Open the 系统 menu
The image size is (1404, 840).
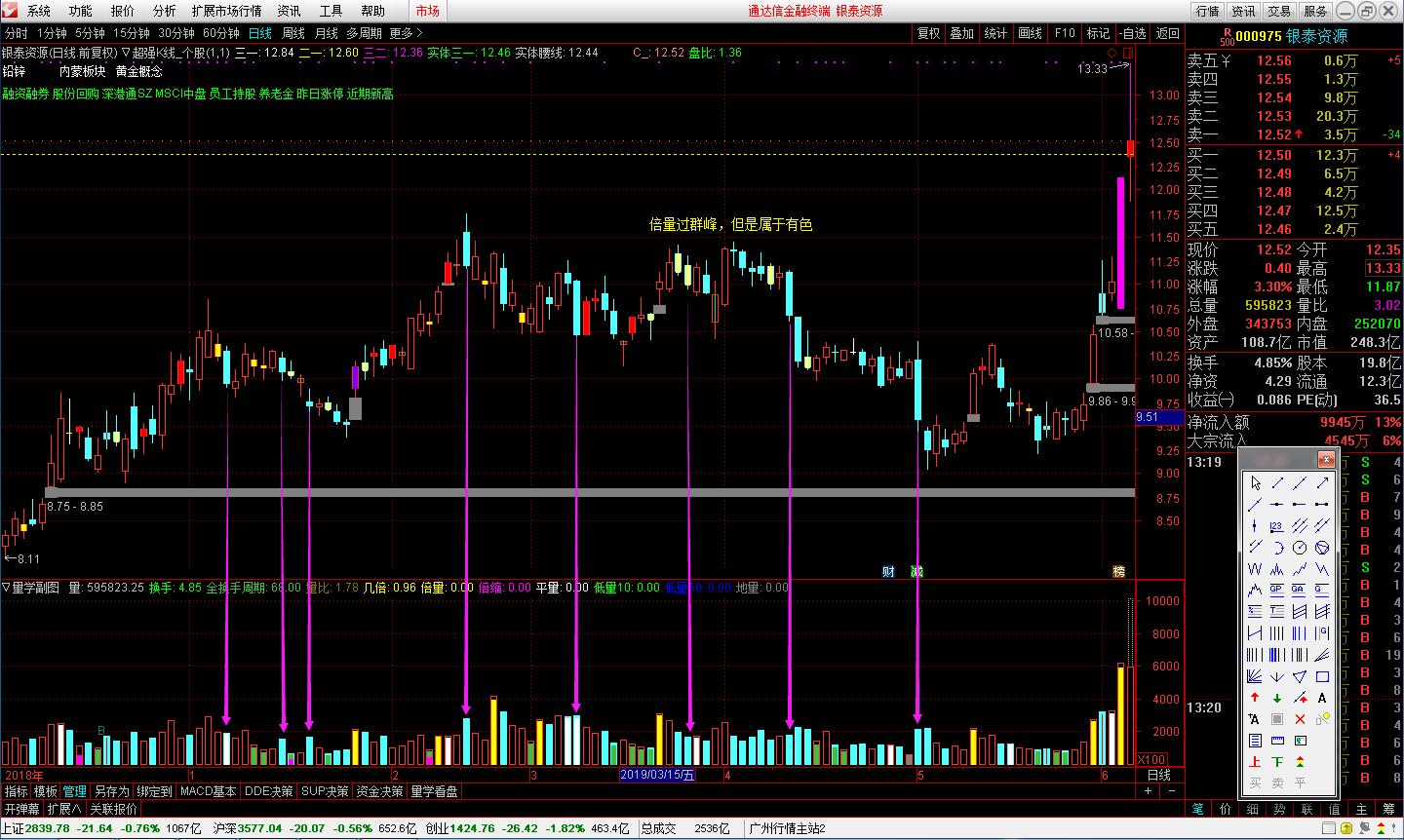pos(39,11)
